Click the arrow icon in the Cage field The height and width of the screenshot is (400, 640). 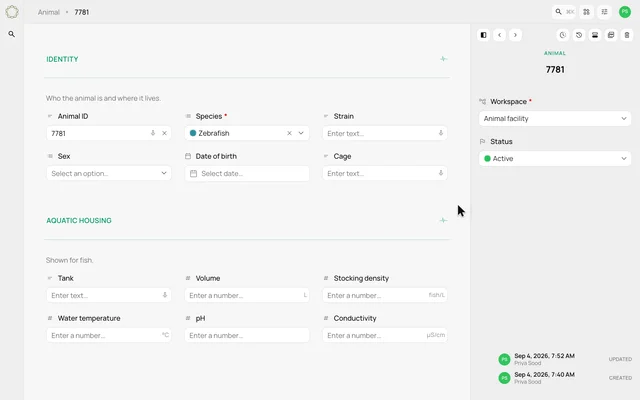(x=441, y=173)
